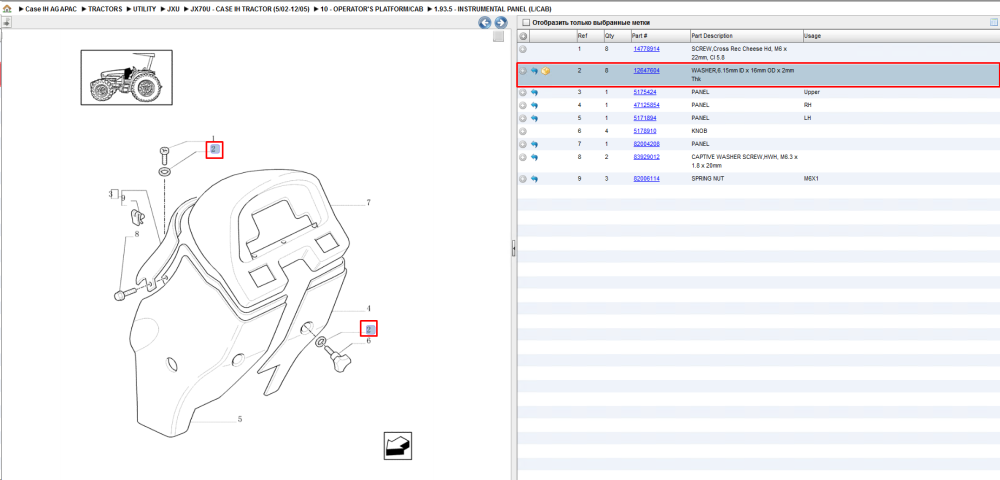Screen dimensions: 1000x480
Task: Show previous illustration with left arrow
Action: (x=485, y=23)
